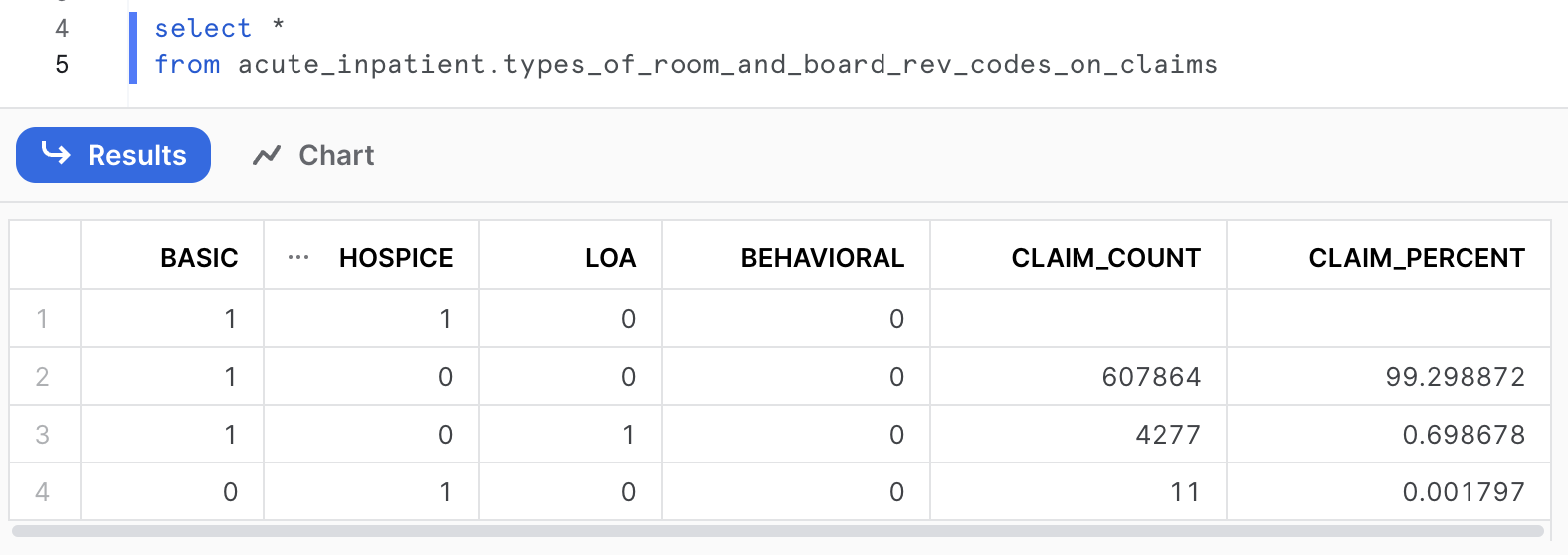Select row number 2

(44, 377)
